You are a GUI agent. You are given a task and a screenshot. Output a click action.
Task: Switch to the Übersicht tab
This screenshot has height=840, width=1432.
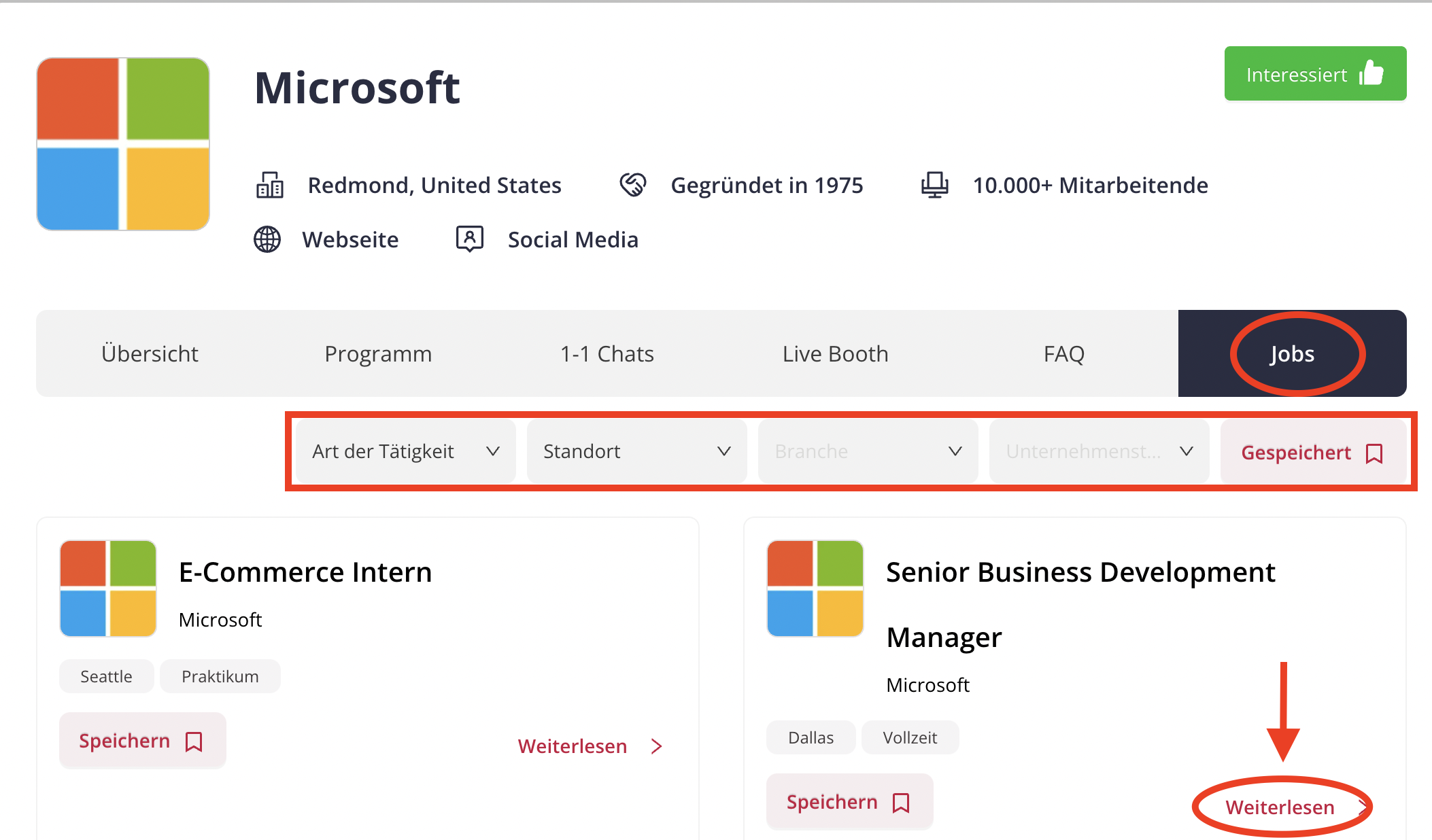[x=150, y=353]
